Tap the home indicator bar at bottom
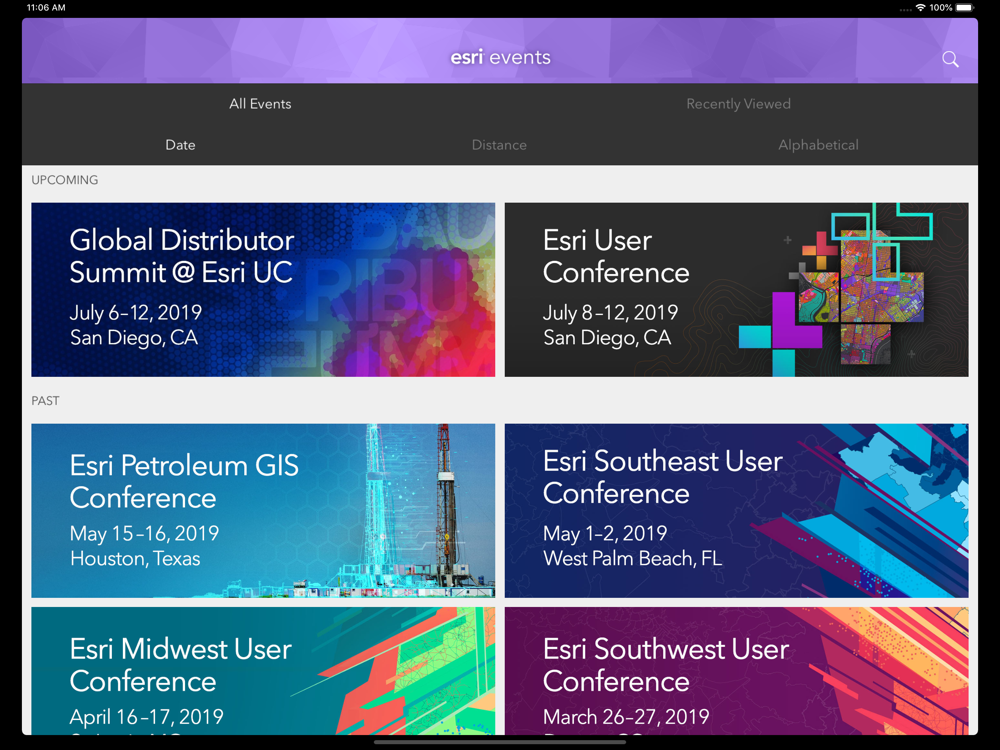Viewport: 1000px width, 750px height. click(500, 742)
